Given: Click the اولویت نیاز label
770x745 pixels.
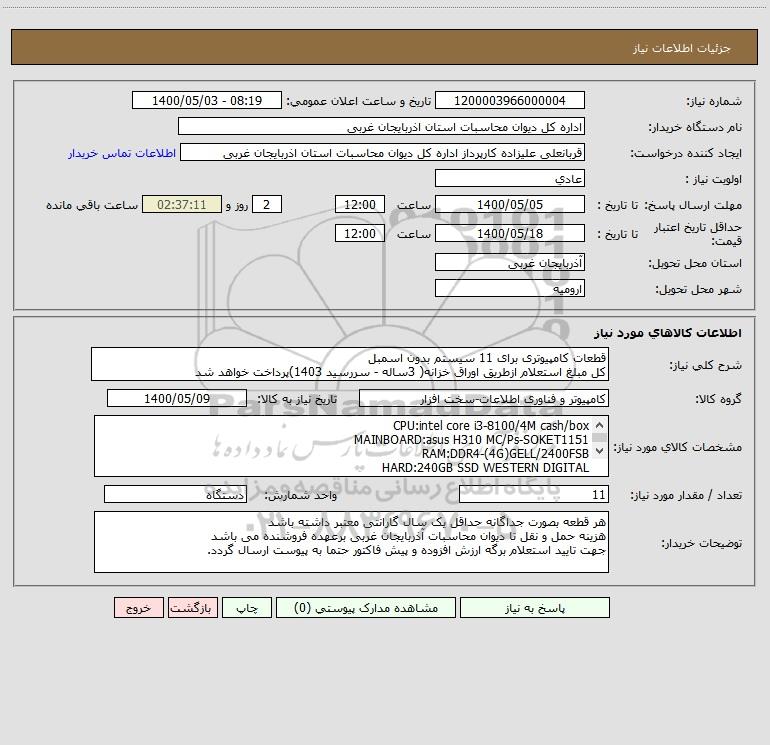Looking at the screenshot, I should click(x=714, y=179).
